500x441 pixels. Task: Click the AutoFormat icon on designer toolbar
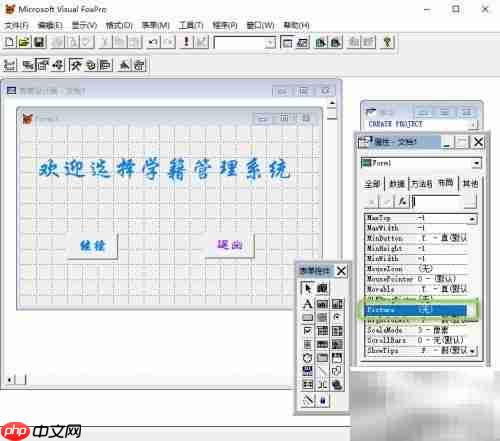coord(139,65)
